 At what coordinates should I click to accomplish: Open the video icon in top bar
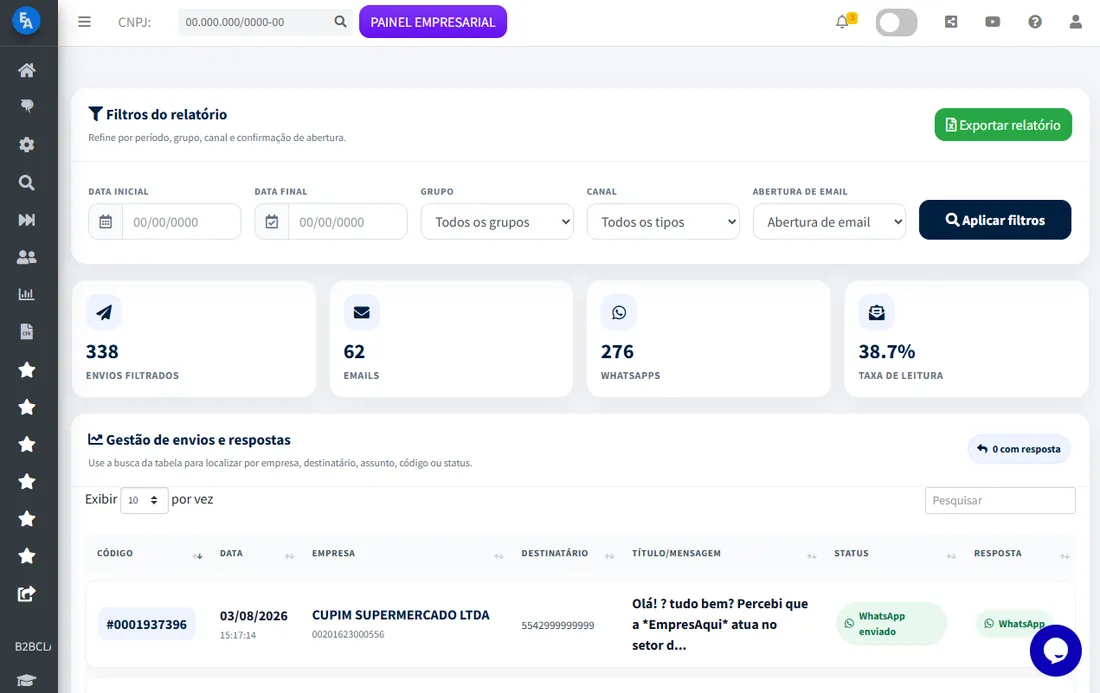(993, 22)
